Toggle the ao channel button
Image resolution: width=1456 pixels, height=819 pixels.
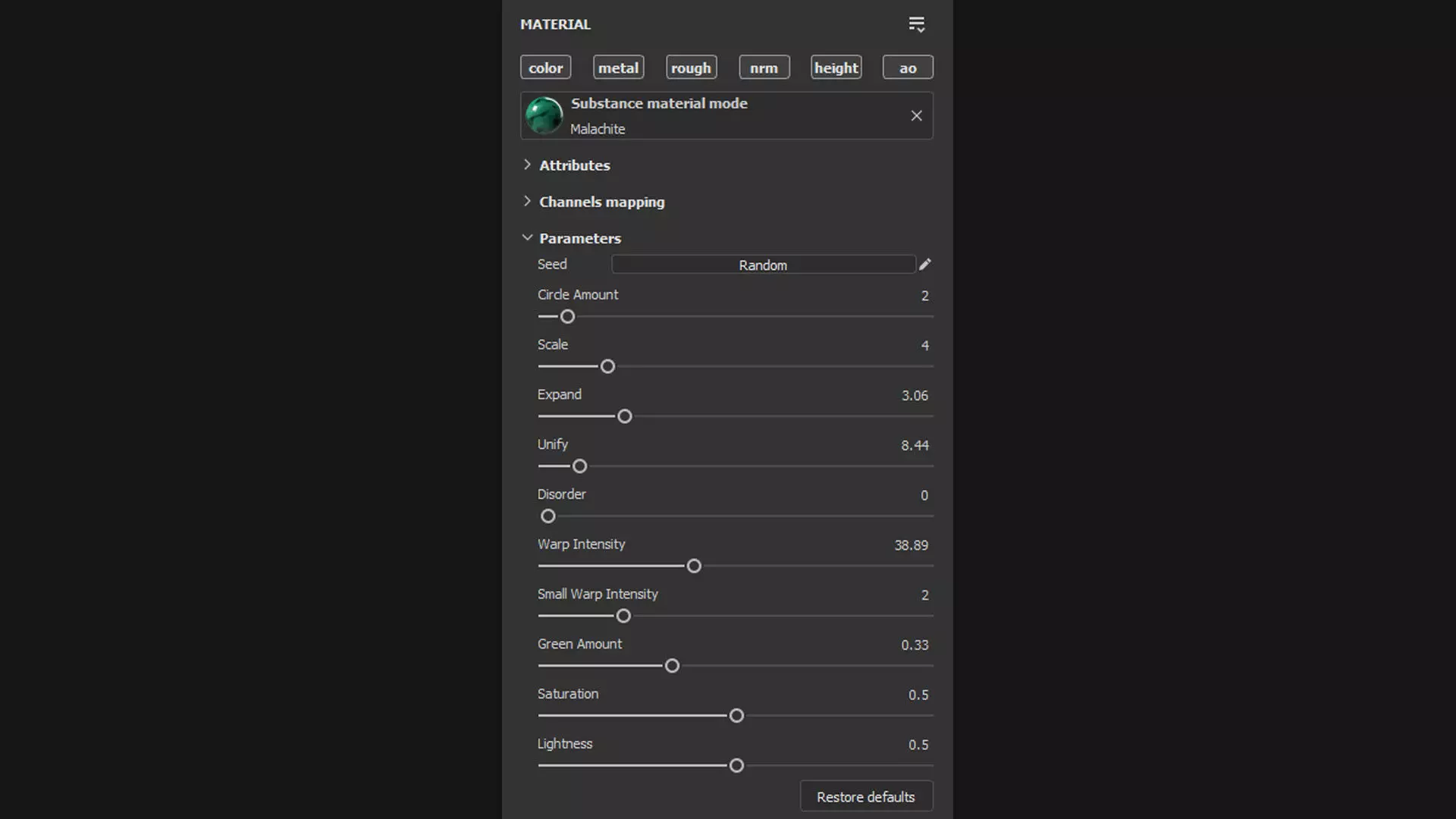click(908, 67)
